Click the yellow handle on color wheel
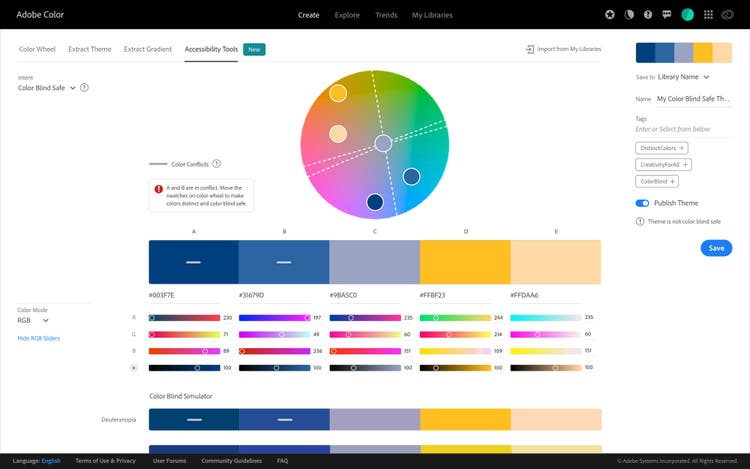 point(338,93)
